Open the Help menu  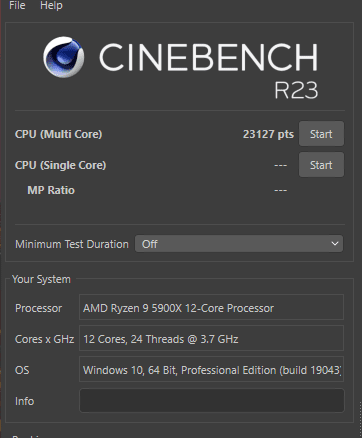pos(51,5)
